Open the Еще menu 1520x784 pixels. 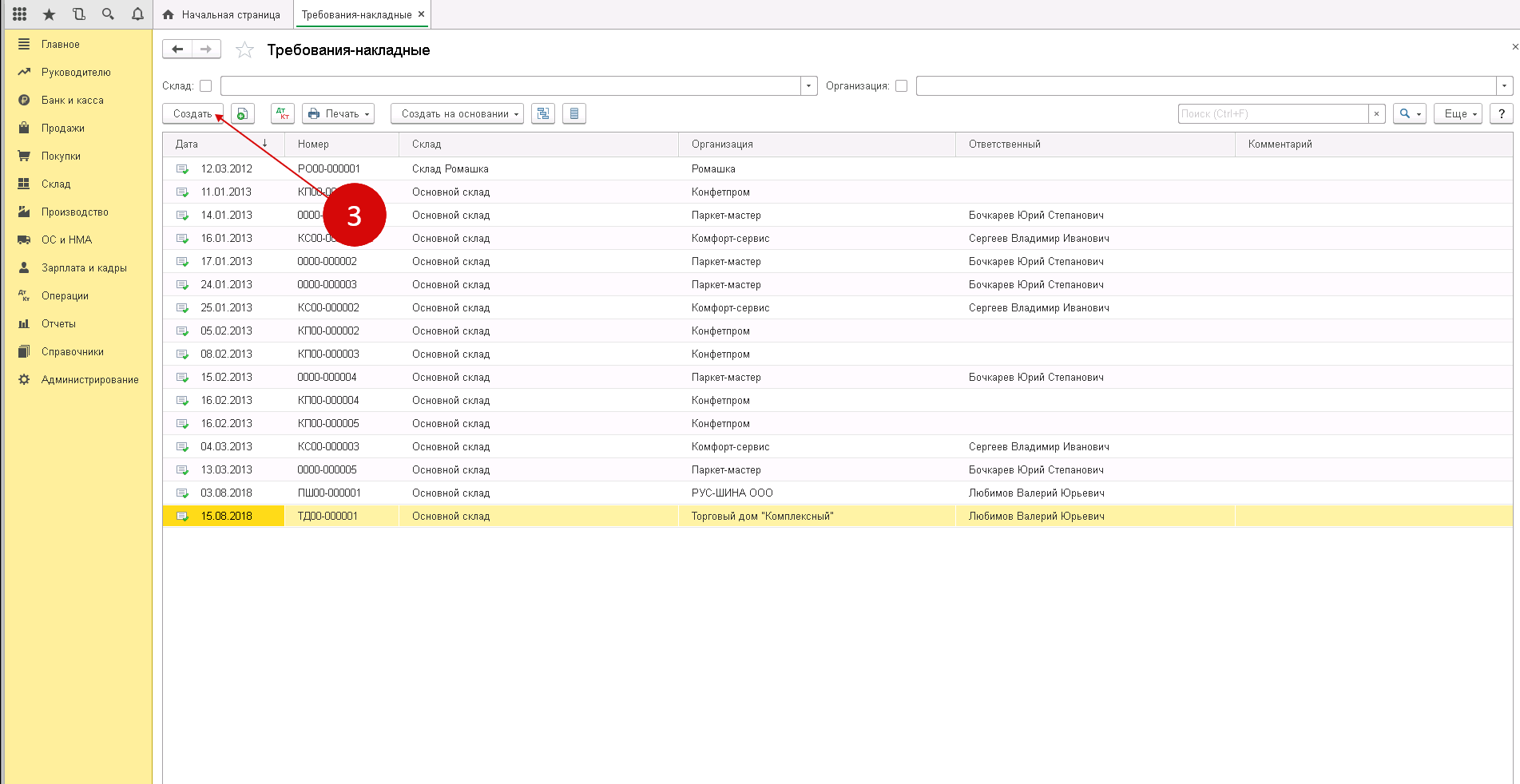click(x=1458, y=114)
